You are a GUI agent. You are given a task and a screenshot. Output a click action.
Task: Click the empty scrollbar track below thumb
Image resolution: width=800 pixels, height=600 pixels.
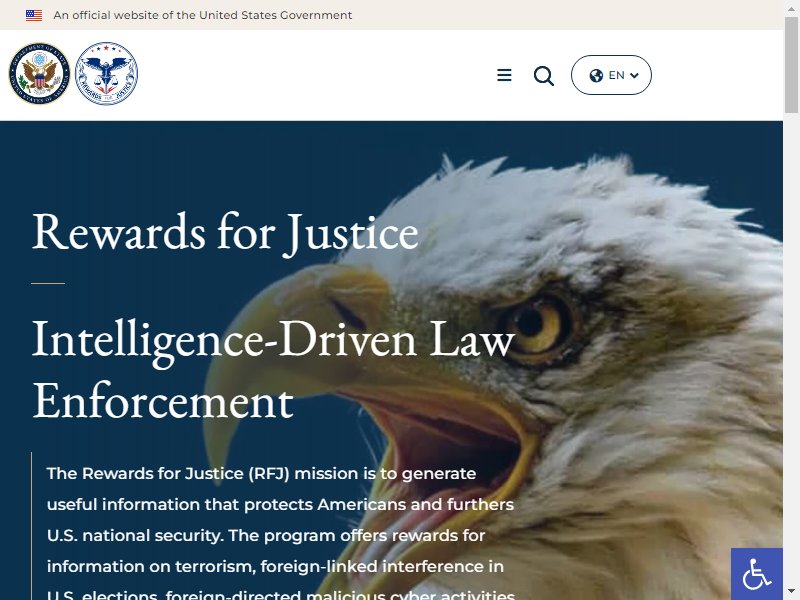(x=791, y=349)
